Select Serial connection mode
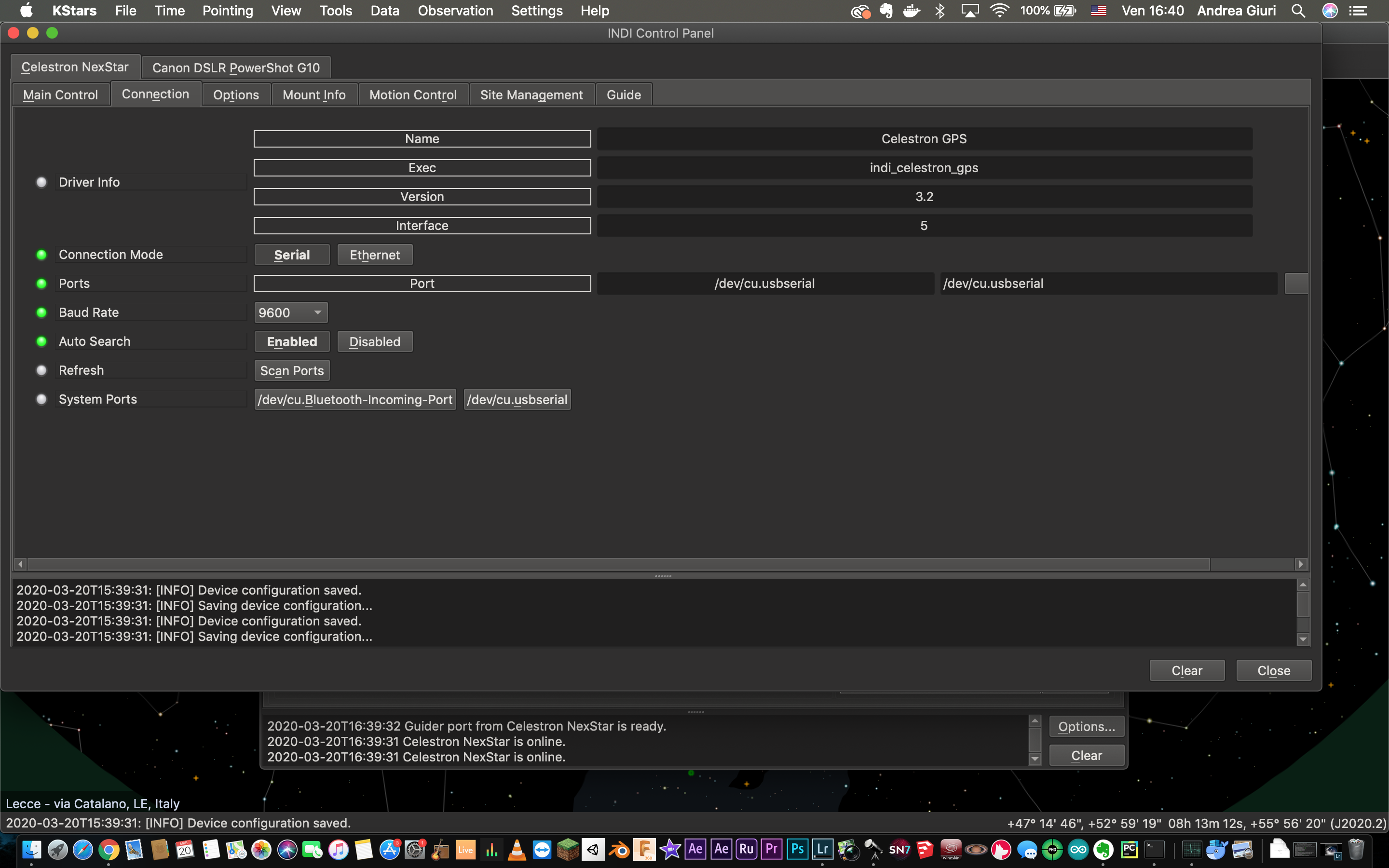 pyautogui.click(x=292, y=255)
